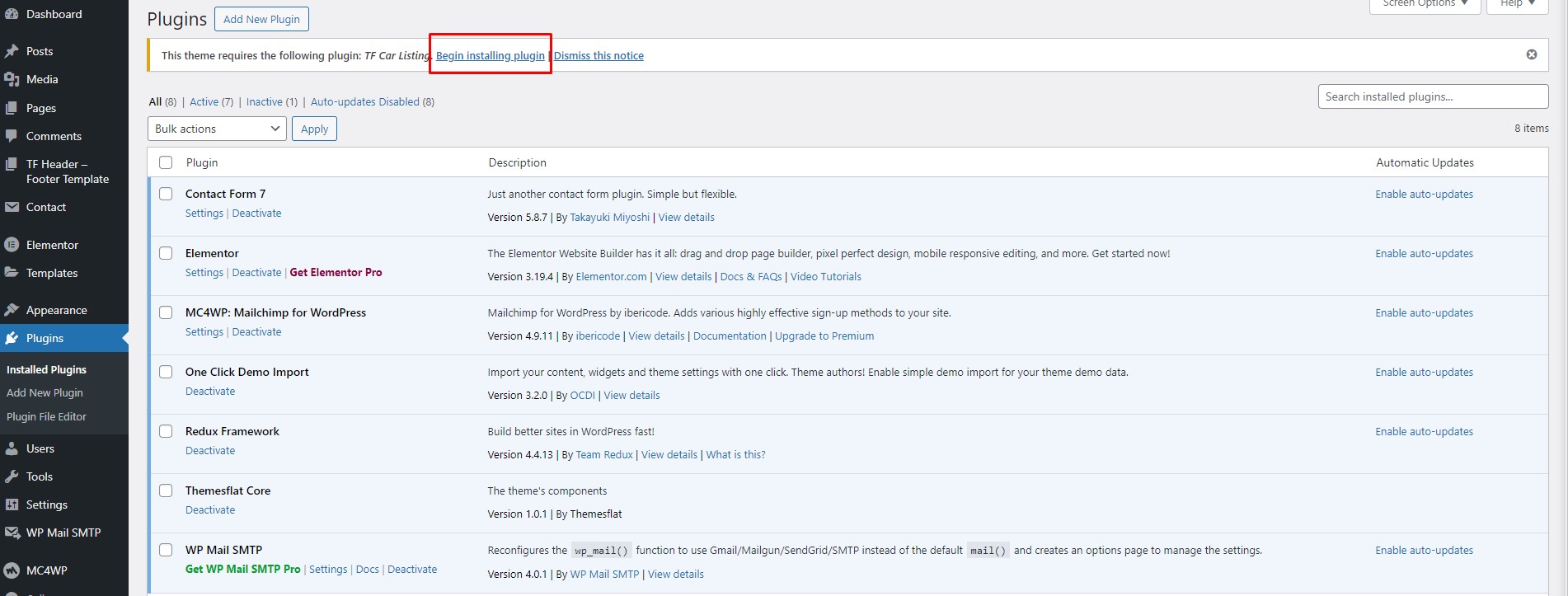Click the Users person icon
The height and width of the screenshot is (596, 1568).
click(12, 448)
